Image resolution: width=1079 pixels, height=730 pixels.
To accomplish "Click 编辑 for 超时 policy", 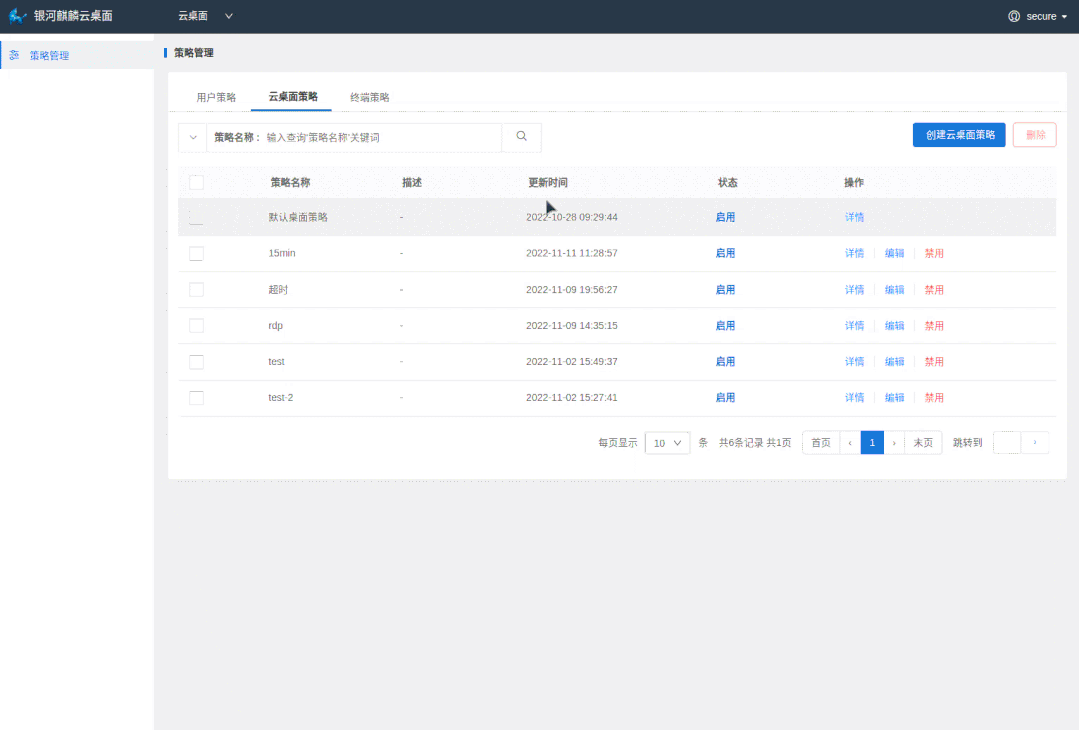I will [x=894, y=290].
